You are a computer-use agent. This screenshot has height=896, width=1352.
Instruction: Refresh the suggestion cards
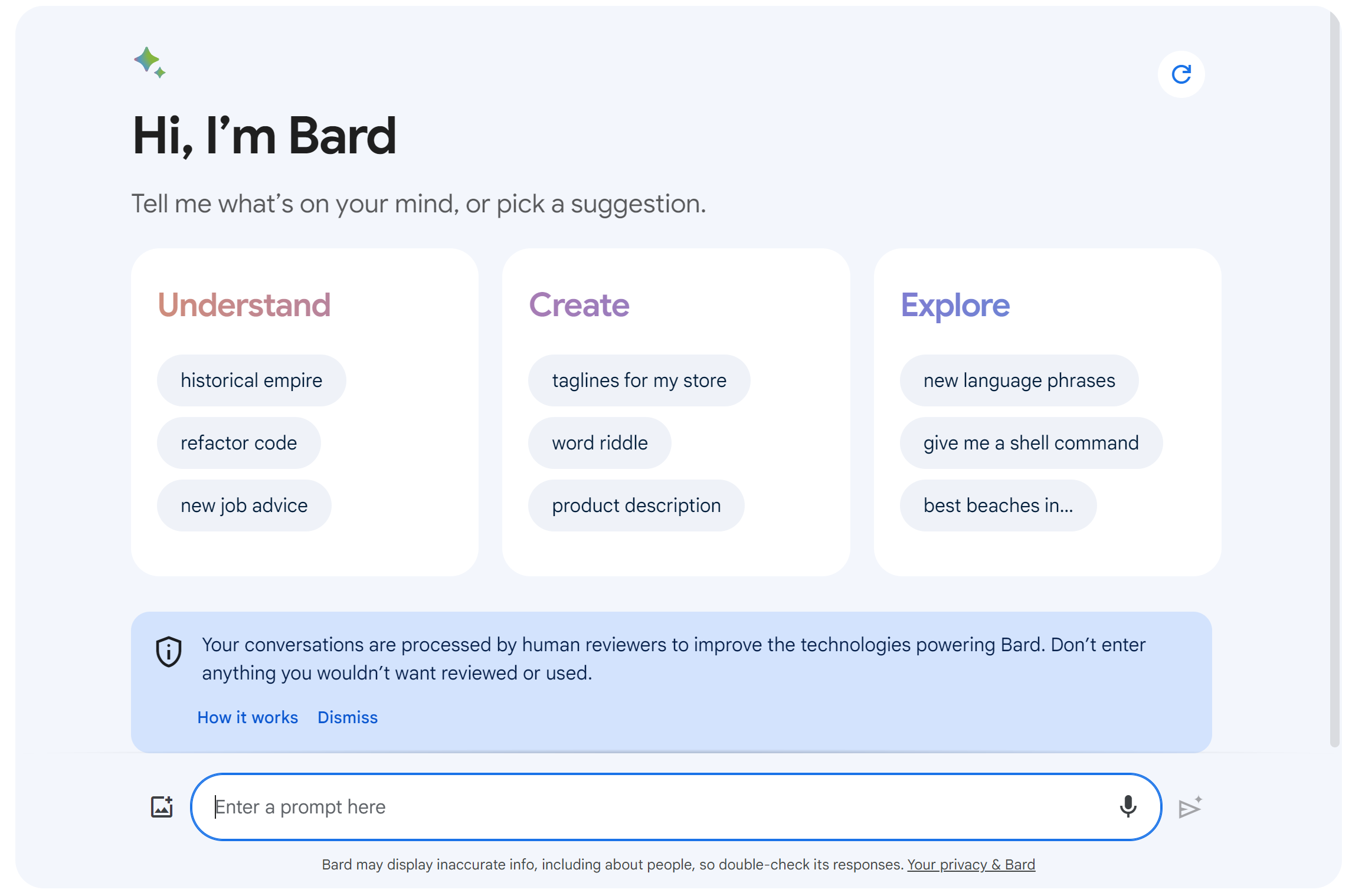click(1182, 73)
